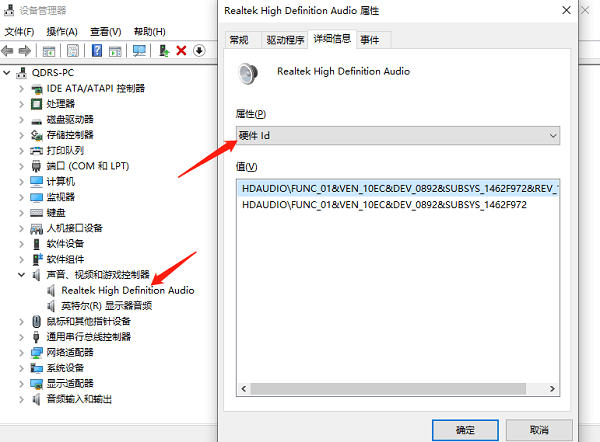The image size is (600, 442).
Task: Click the Back arrow in Device Manager toolbar
Action: (x=7, y=51)
